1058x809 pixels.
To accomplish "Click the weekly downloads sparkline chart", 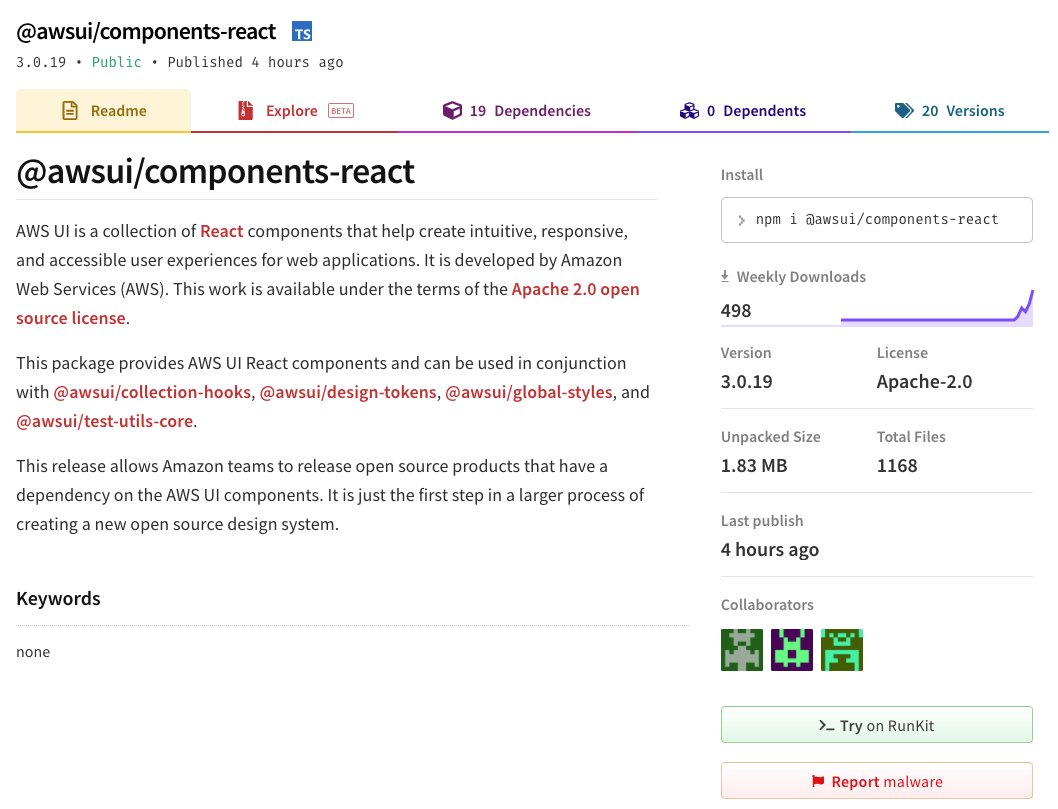I will (937, 308).
